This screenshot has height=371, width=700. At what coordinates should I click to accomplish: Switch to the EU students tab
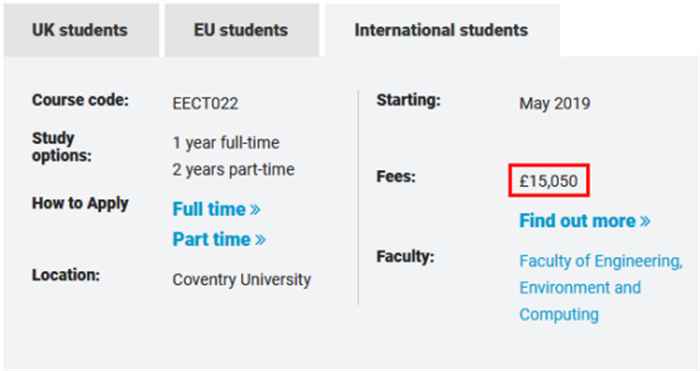point(242,30)
